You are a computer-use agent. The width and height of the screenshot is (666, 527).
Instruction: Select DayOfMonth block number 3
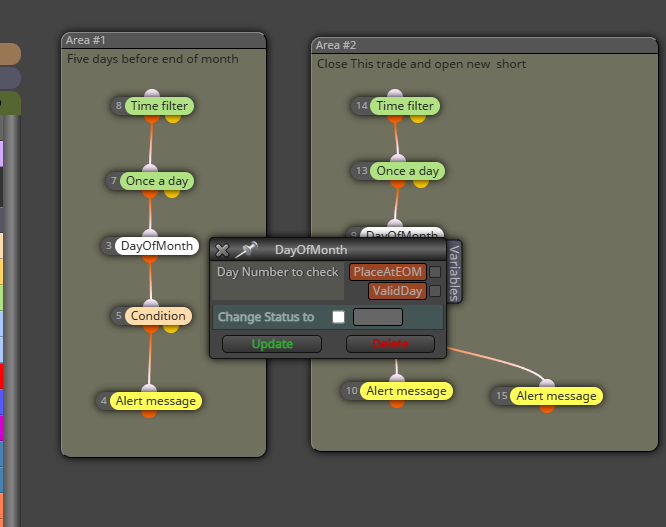pos(157,246)
